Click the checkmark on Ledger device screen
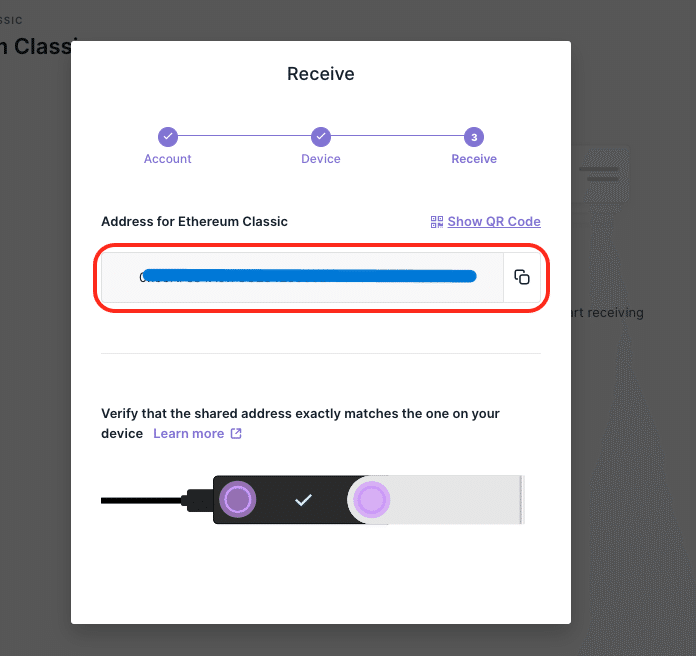This screenshot has width=696, height=656. 304,499
